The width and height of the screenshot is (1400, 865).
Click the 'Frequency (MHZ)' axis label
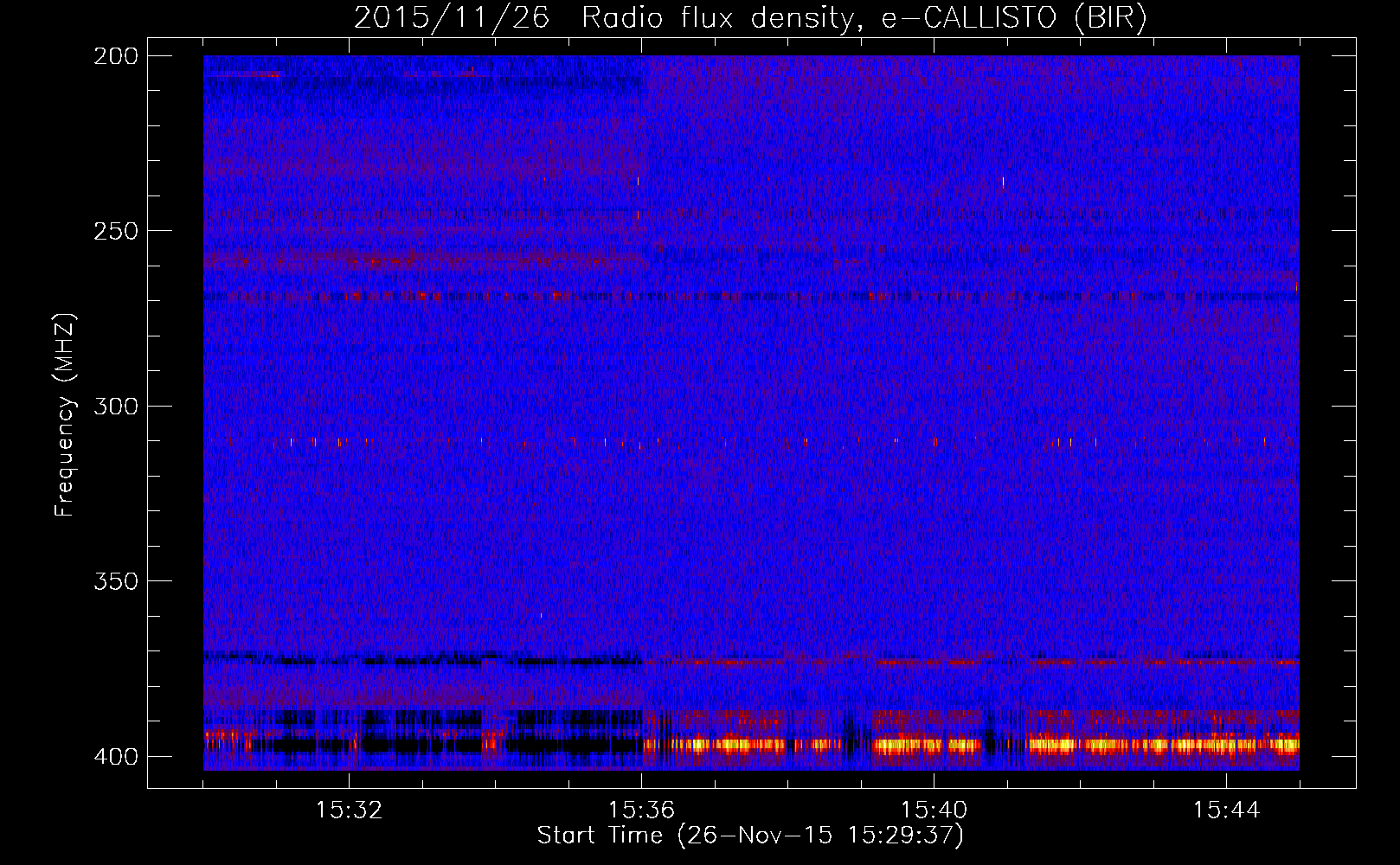[x=65, y=415]
